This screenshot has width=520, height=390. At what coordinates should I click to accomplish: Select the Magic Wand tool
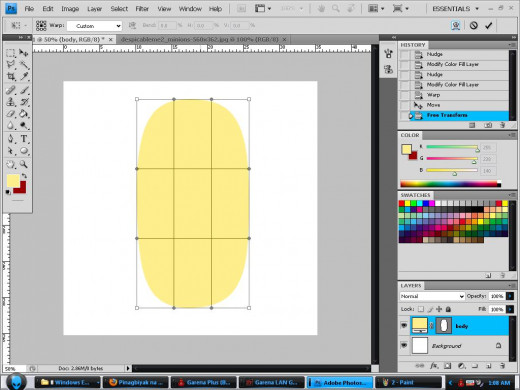[x=24, y=64]
